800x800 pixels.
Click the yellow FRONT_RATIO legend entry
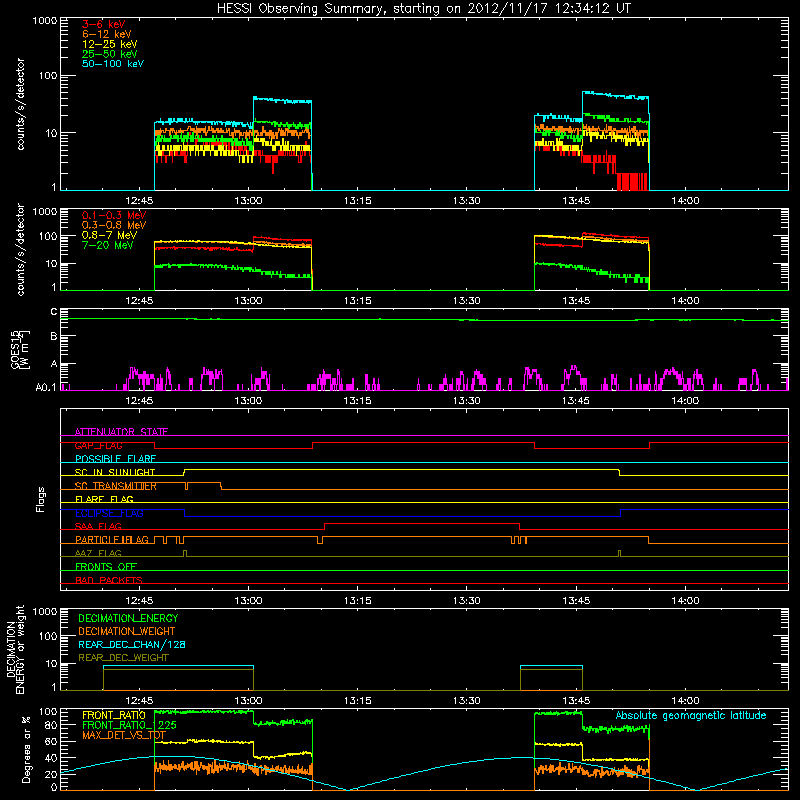tap(114, 715)
